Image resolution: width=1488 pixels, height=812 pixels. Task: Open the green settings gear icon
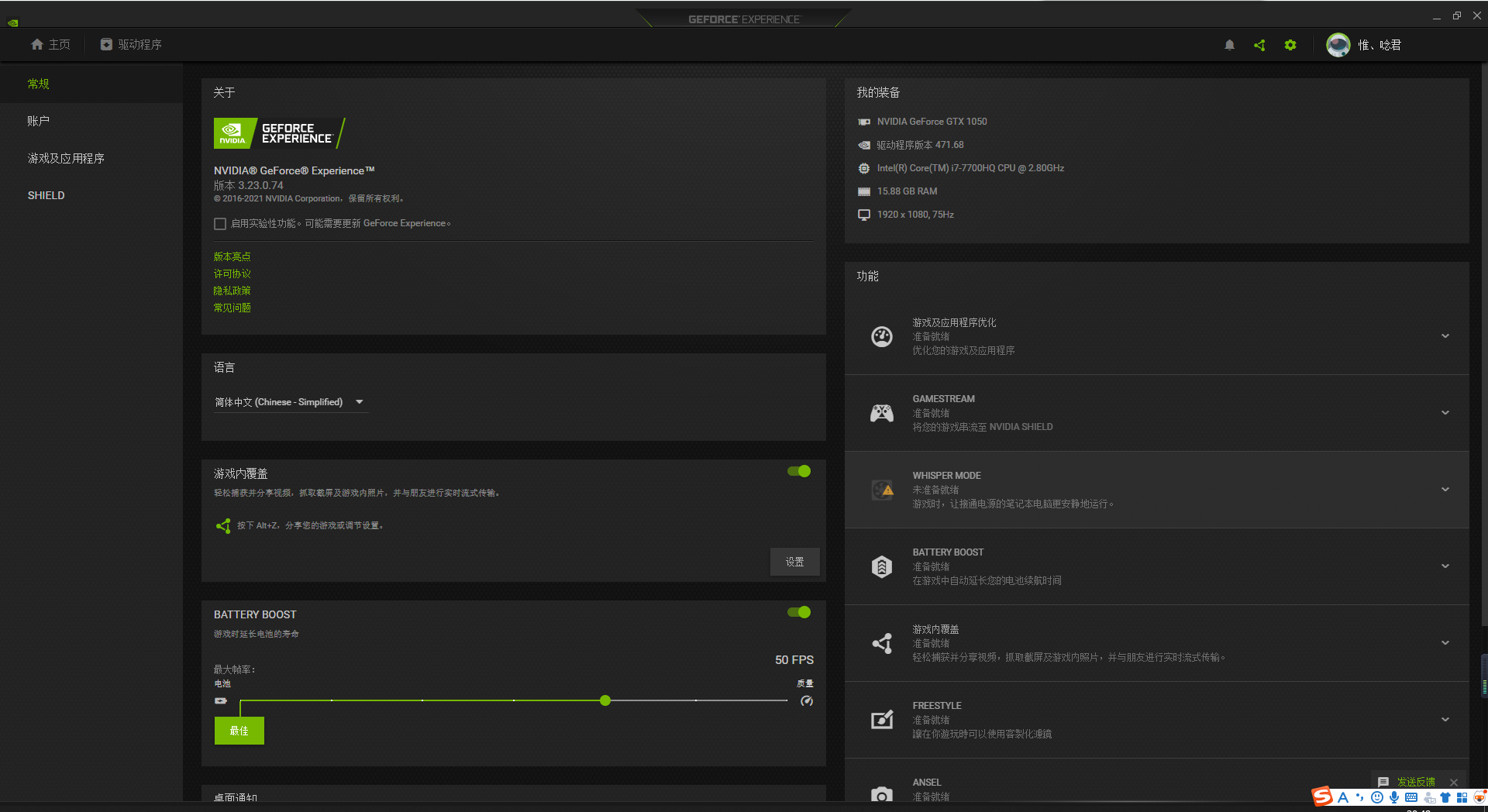coord(1290,45)
